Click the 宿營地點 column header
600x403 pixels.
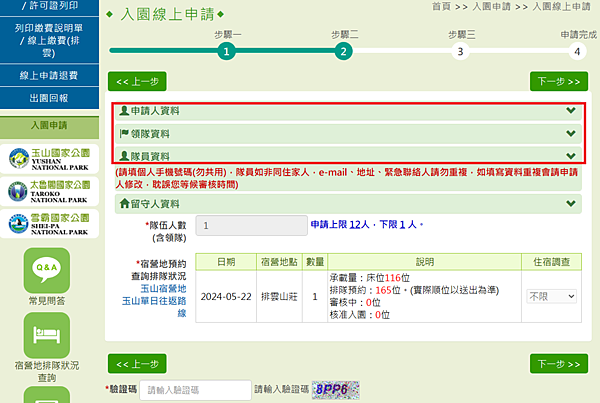pos(279,262)
